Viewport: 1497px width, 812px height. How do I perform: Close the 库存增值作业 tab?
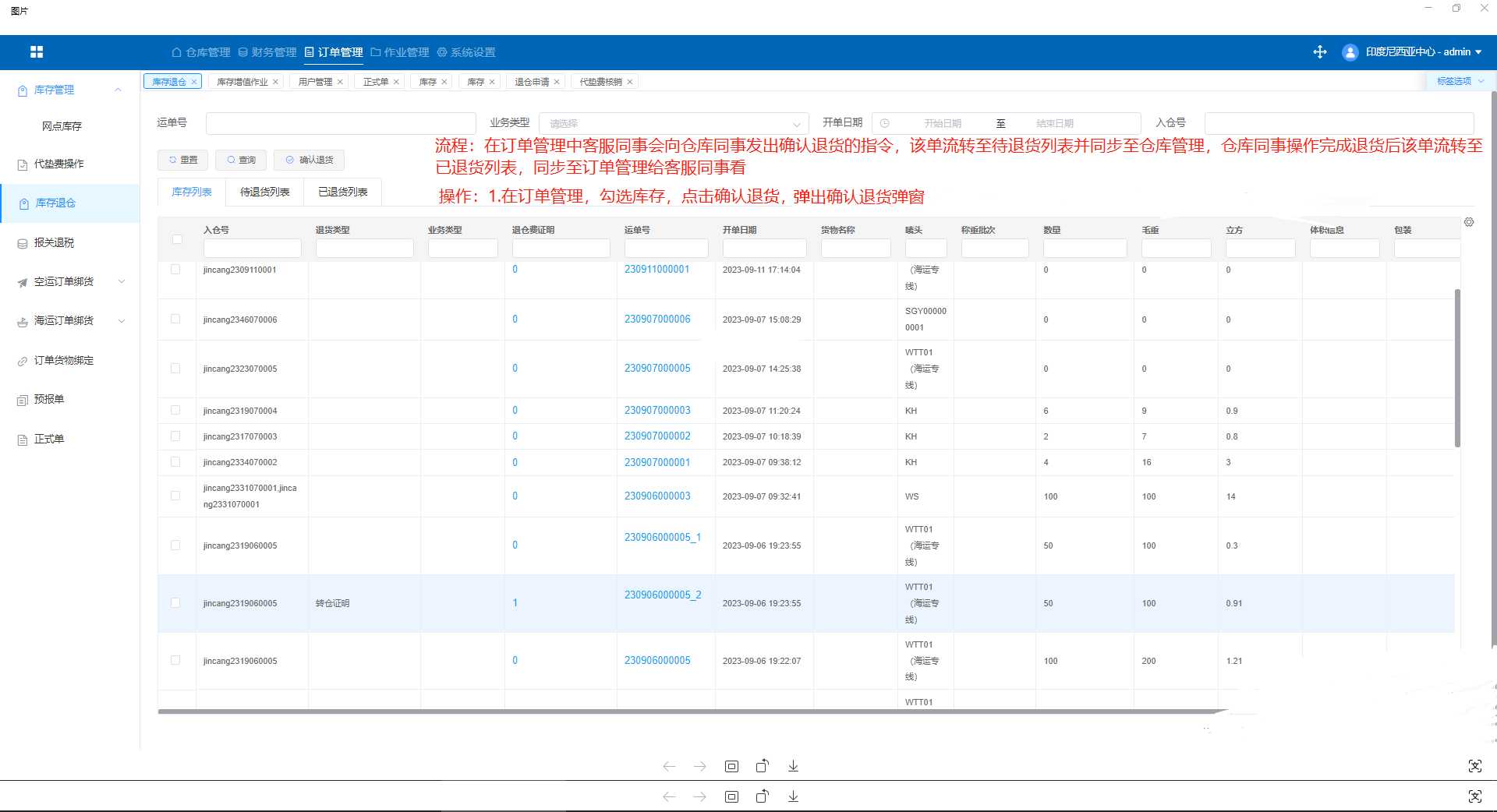coord(275,82)
